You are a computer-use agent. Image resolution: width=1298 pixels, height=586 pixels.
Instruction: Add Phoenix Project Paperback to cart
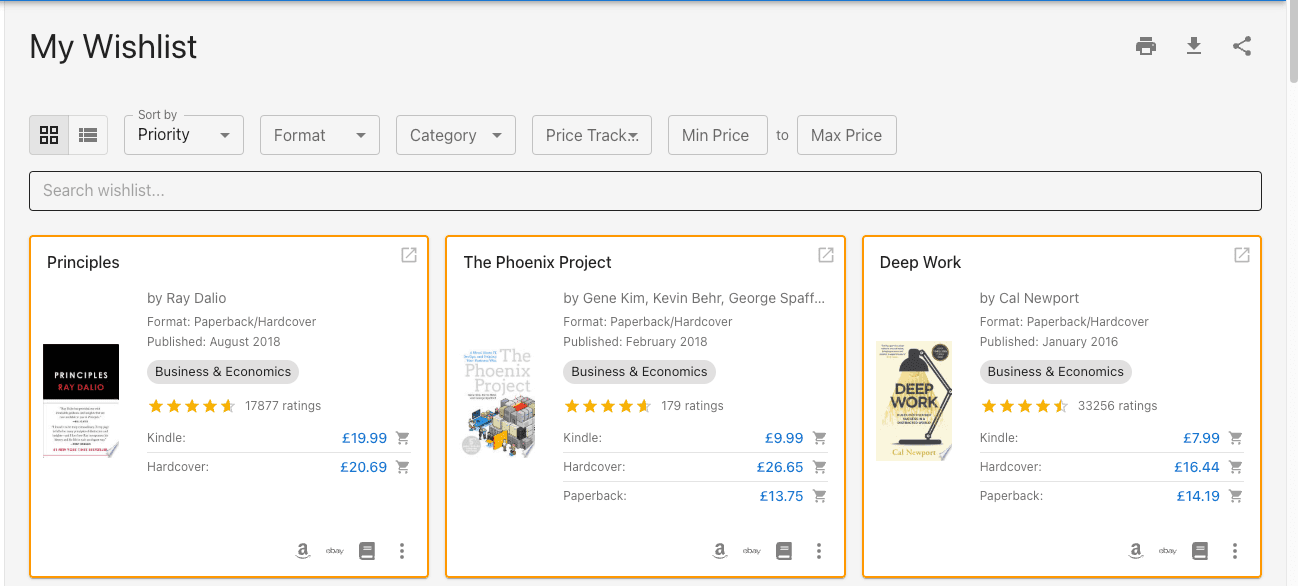819,496
